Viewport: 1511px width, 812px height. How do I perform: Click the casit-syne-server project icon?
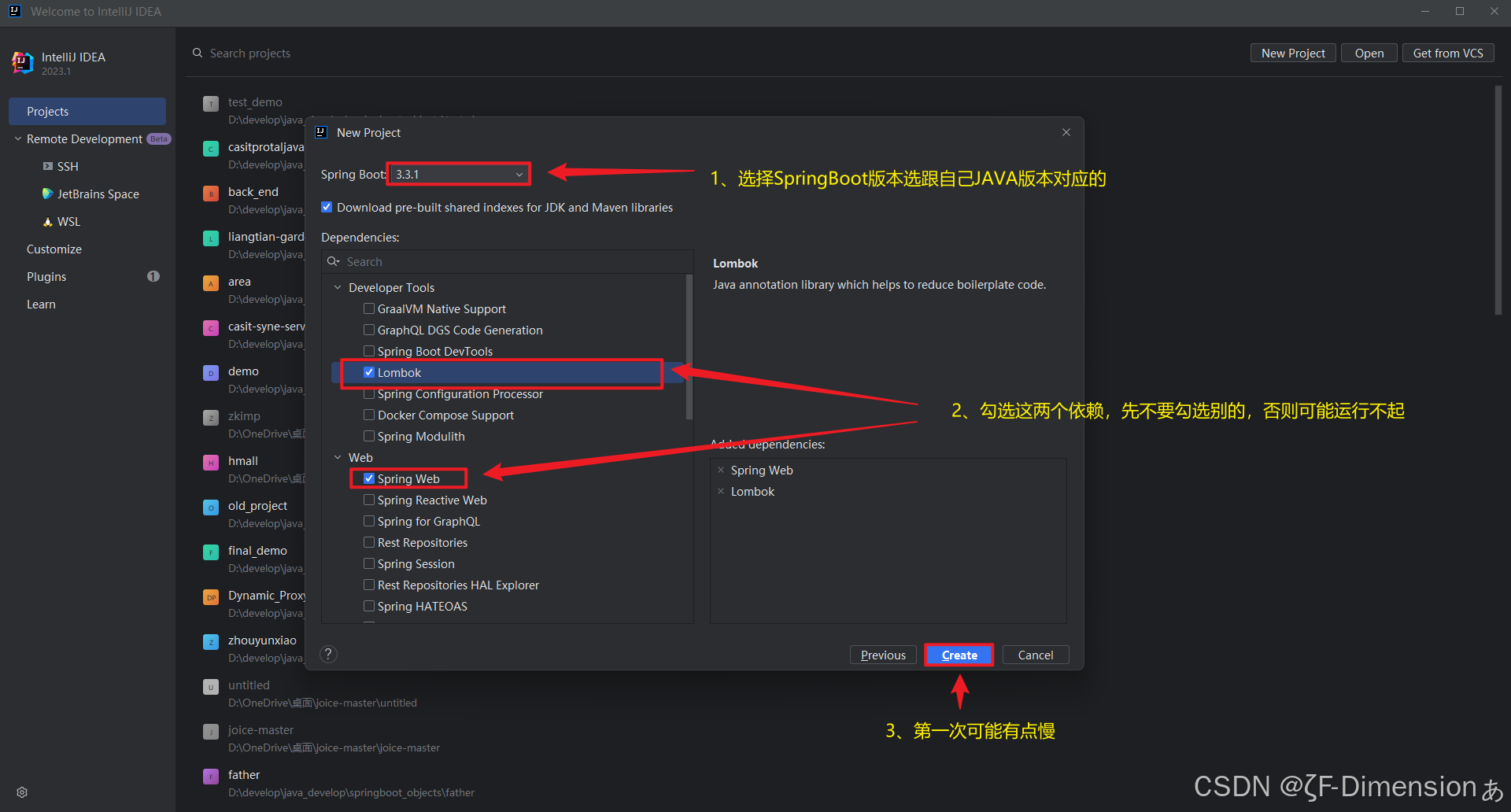coord(211,328)
